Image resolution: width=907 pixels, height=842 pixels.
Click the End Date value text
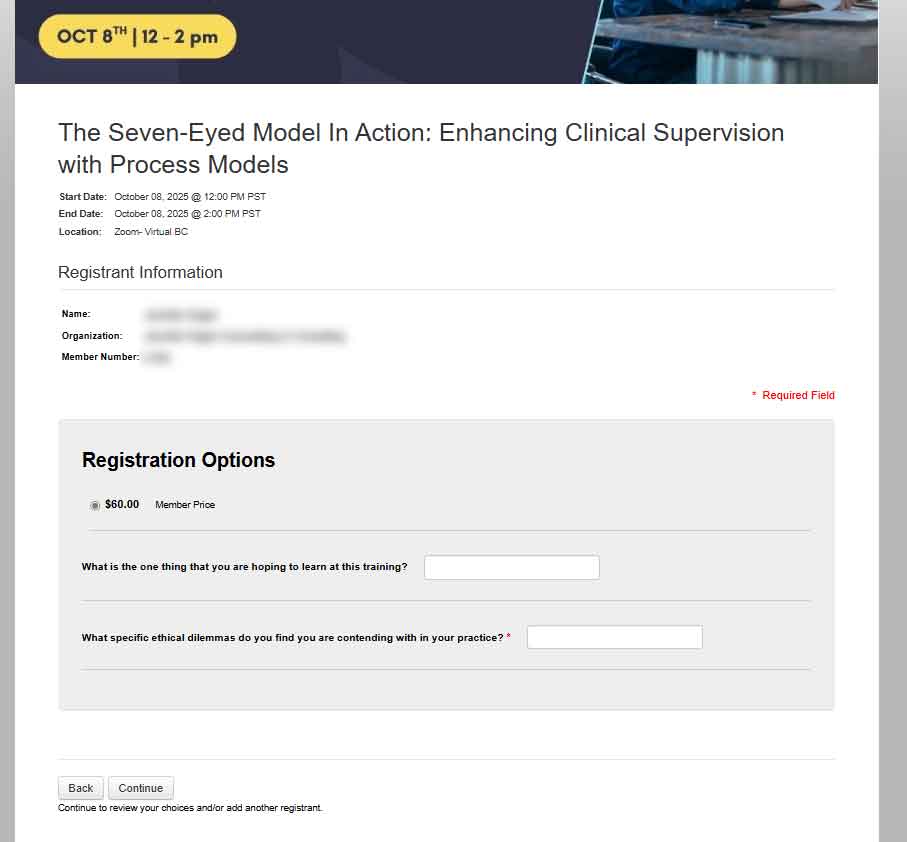[187, 214]
